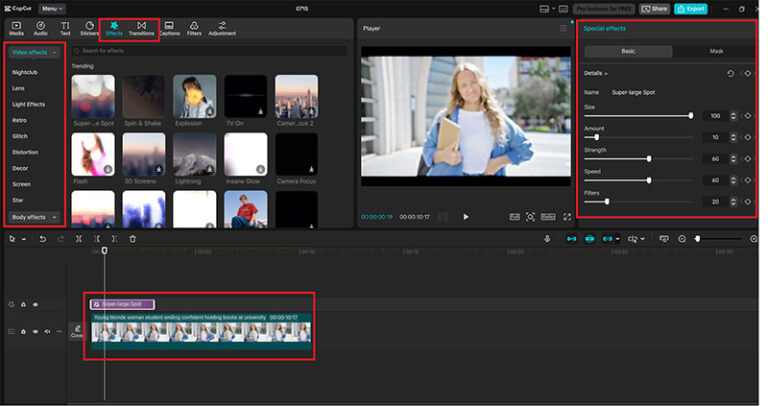768x406 pixels.
Task: Add keyframe for Speed parameter
Action: pos(748,180)
